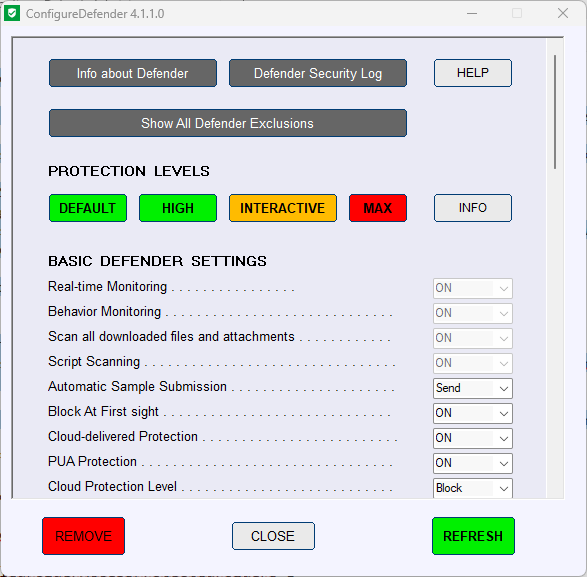
Task: Click the Block At First sight label
Action: (103, 412)
